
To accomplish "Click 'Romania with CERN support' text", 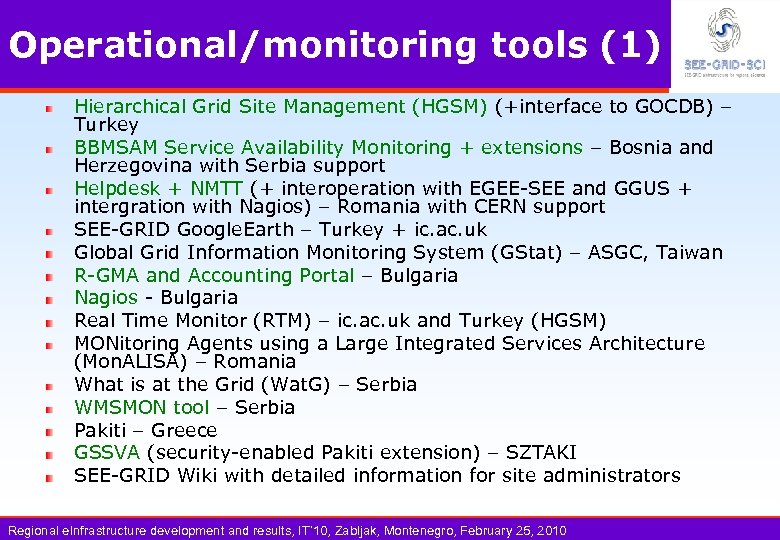I will coord(471,206).
